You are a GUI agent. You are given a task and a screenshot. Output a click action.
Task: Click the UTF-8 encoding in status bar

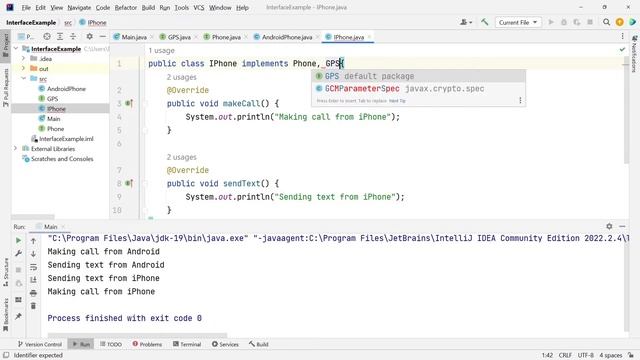pos(586,355)
